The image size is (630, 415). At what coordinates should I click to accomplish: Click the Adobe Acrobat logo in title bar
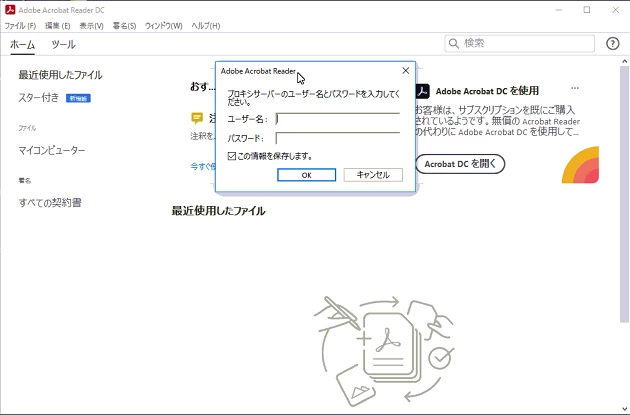tap(10, 10)
